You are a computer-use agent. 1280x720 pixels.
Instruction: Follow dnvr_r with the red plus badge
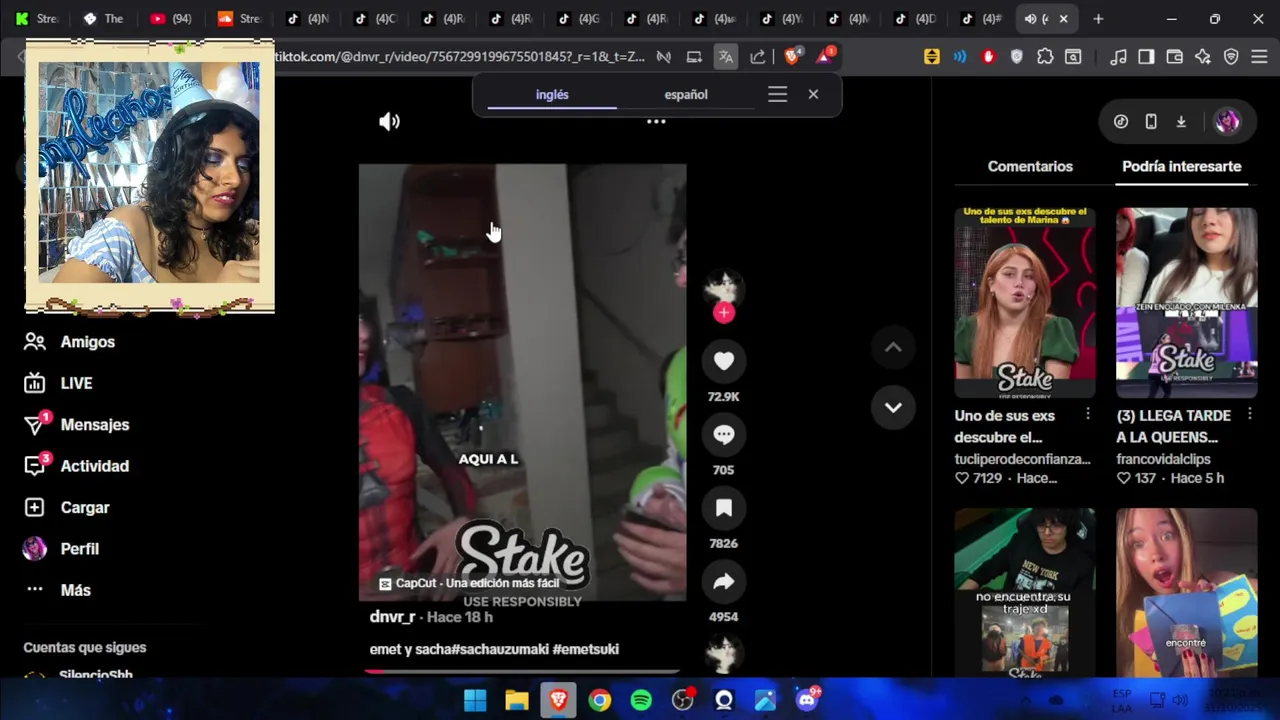click(724, 313)
